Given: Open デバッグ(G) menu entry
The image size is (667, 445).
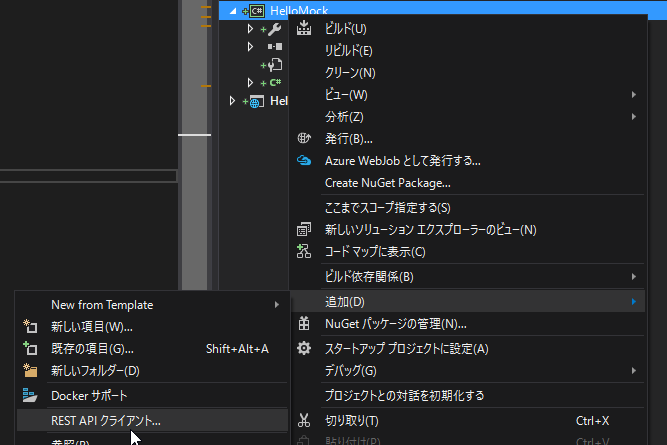Looking at the screenshot, I should click(x=468, y=371).
